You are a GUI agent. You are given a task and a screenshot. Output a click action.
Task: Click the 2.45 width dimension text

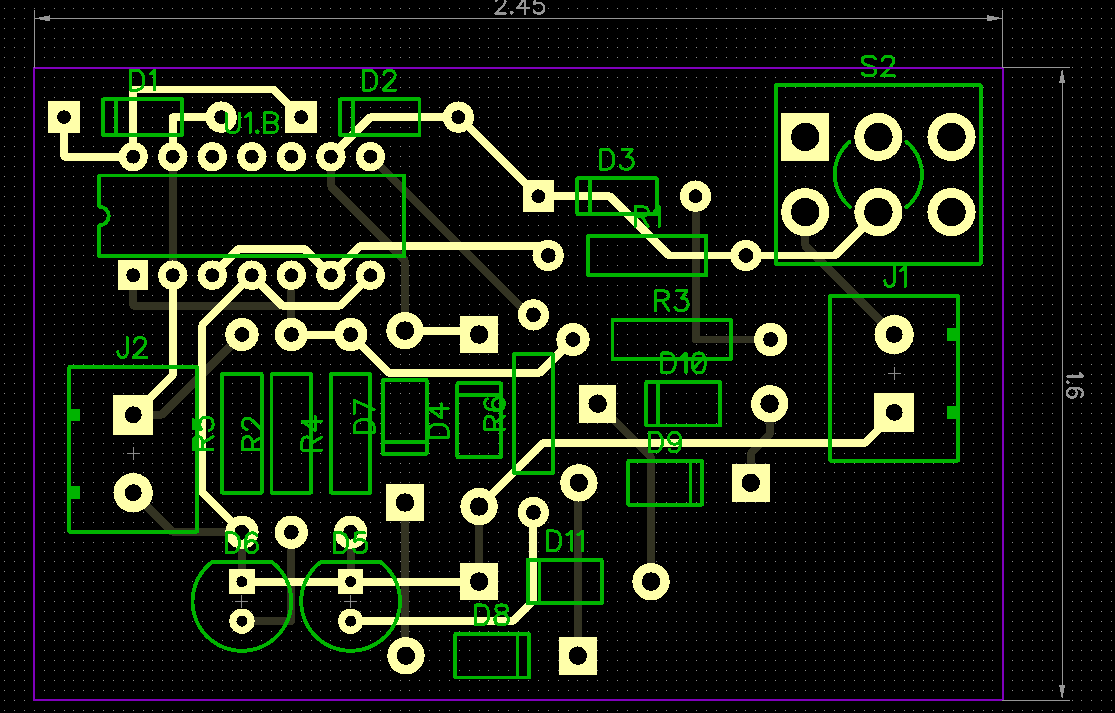point(520,8)
